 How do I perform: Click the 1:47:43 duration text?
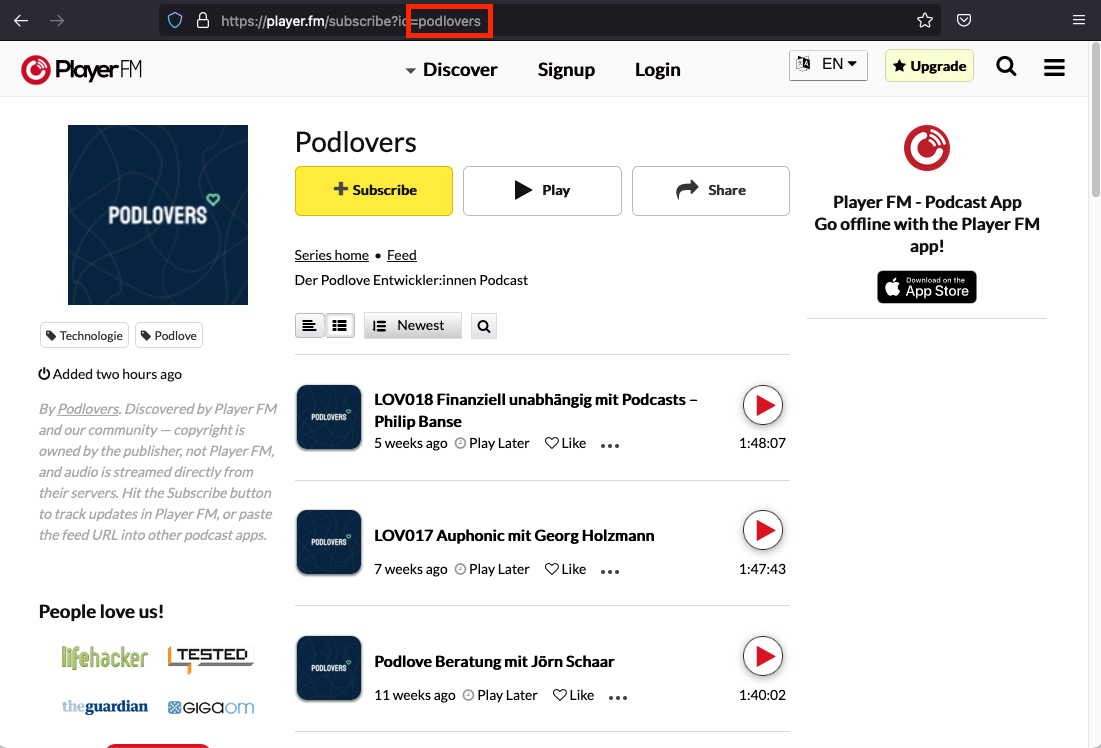tap(763, 569)
